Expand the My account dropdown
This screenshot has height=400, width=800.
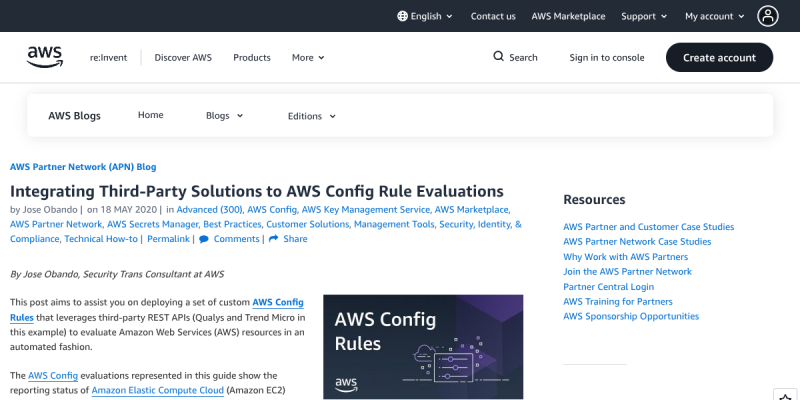click(x=715, y=16)
